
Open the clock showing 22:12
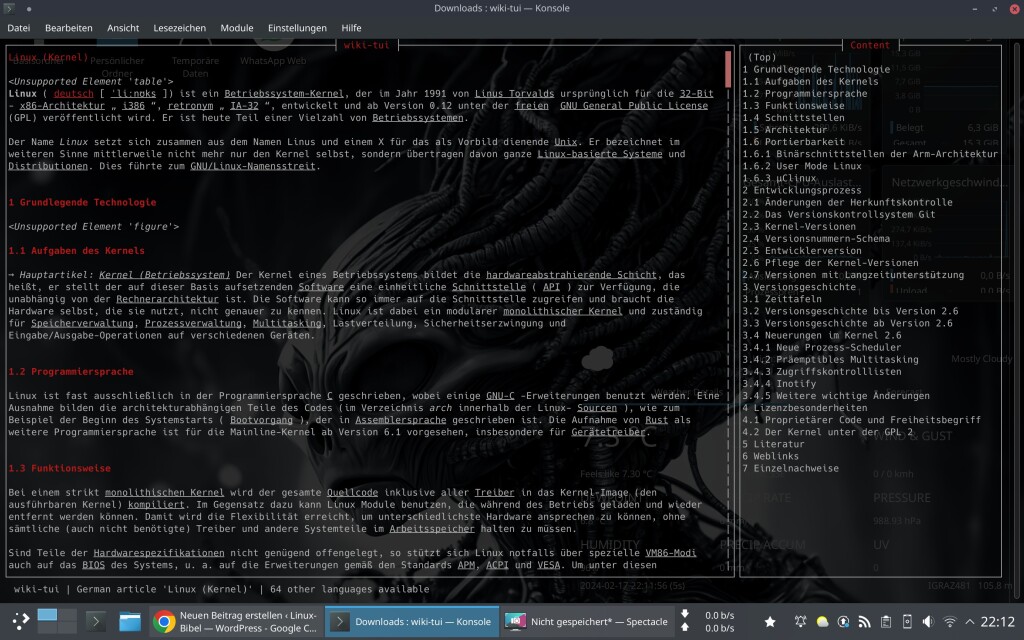997,622
